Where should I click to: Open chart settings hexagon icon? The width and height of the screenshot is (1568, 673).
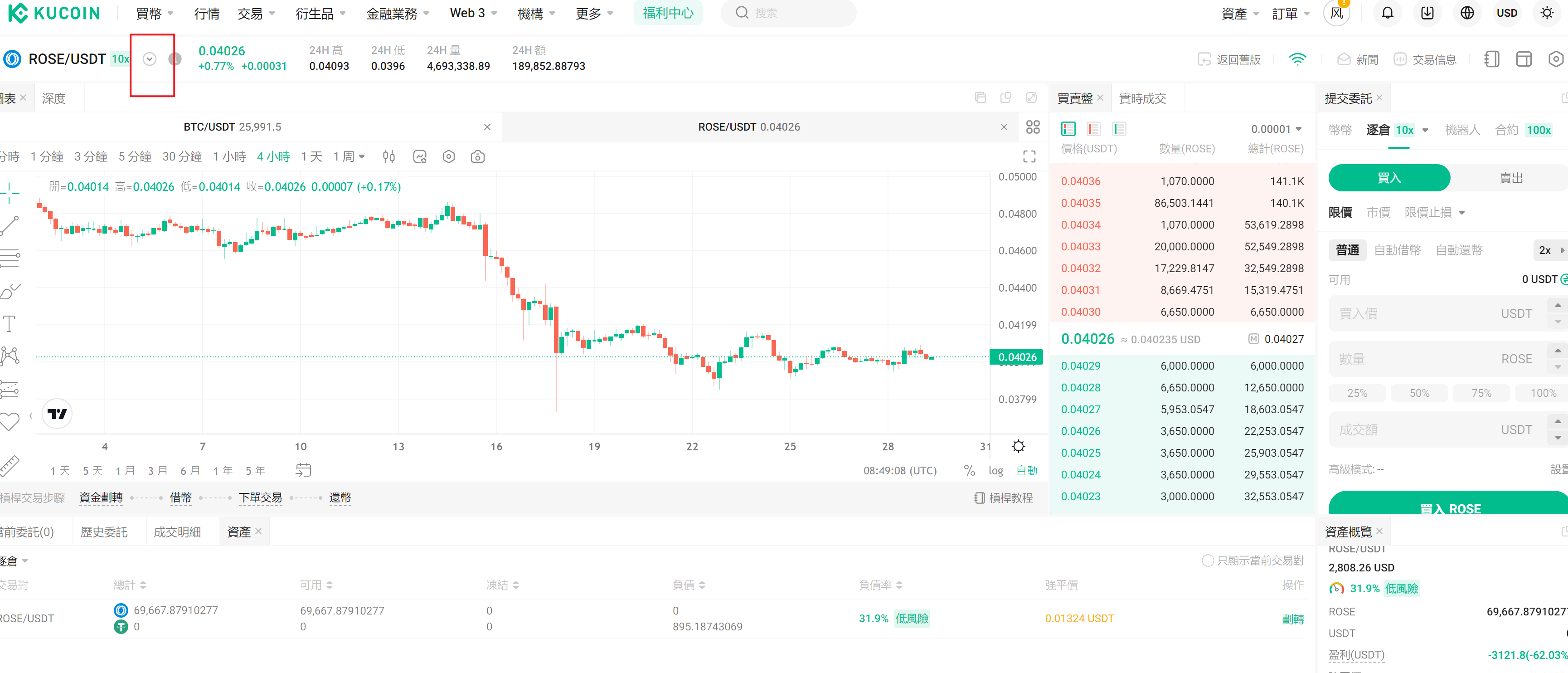pos(449,156)
